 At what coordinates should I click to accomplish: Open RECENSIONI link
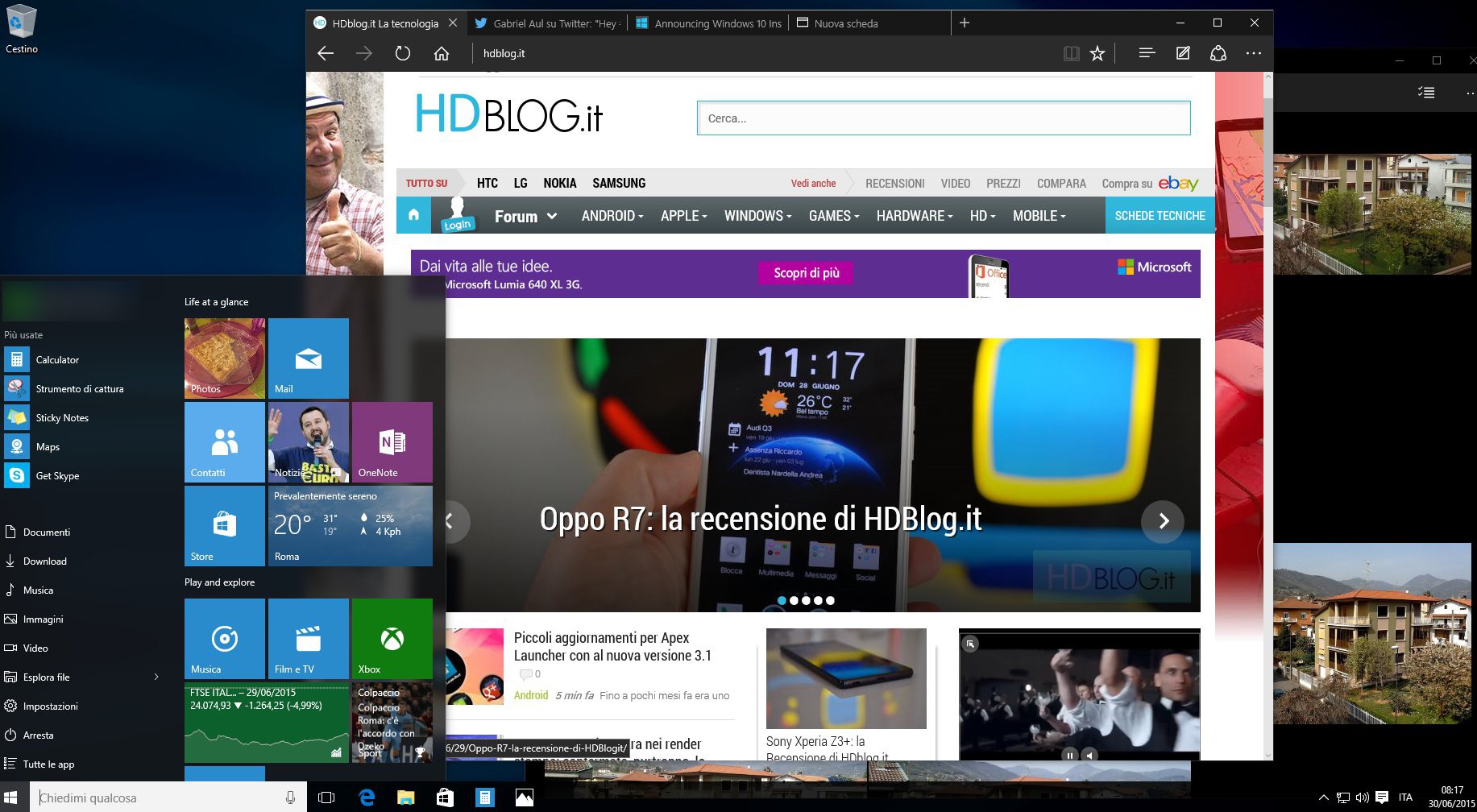click(894, 184)
